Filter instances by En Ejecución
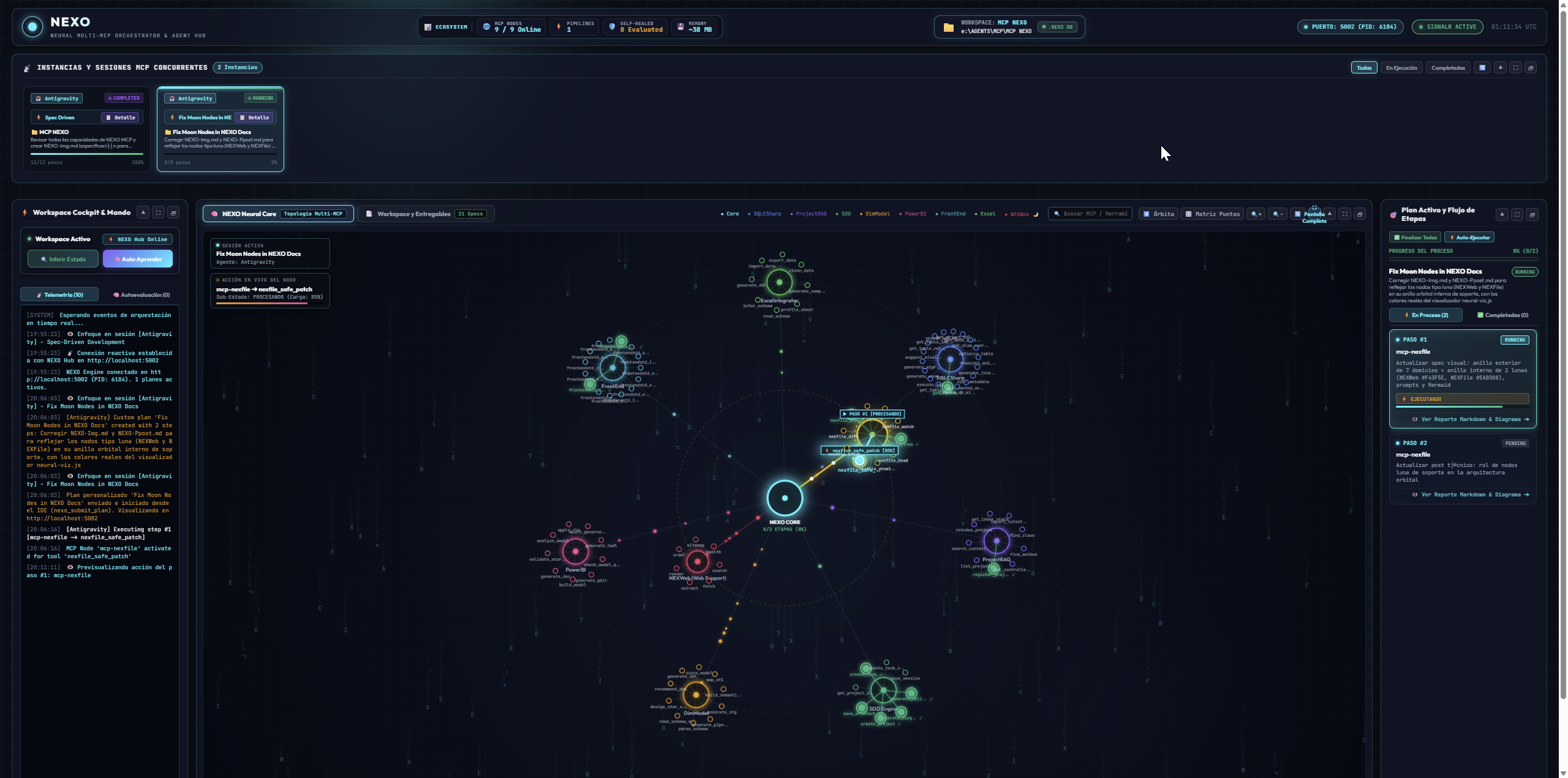 tap(1401, 68)
